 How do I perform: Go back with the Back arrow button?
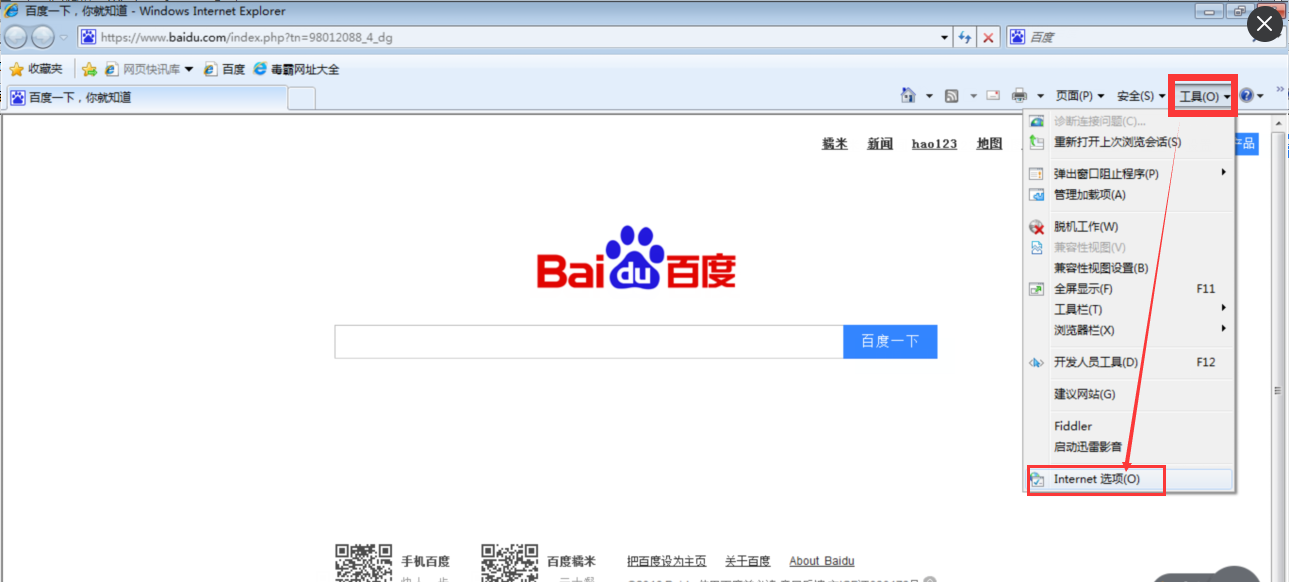[16, 37]
